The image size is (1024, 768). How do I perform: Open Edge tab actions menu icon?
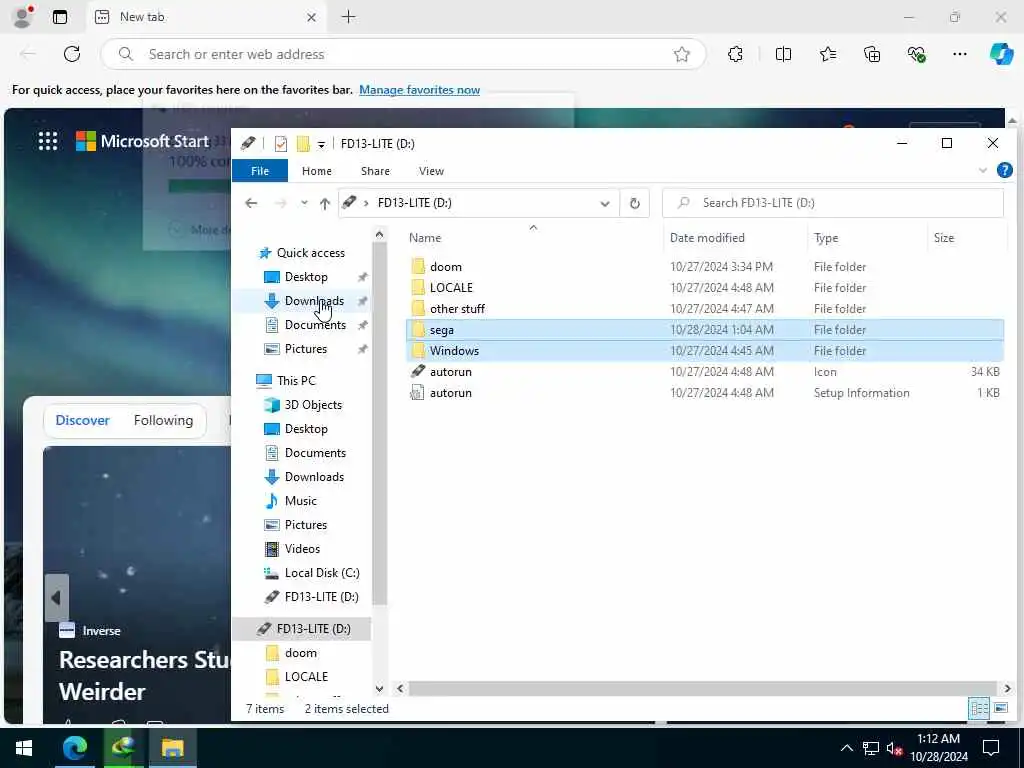pyautogui.click(x=60, y=17)
